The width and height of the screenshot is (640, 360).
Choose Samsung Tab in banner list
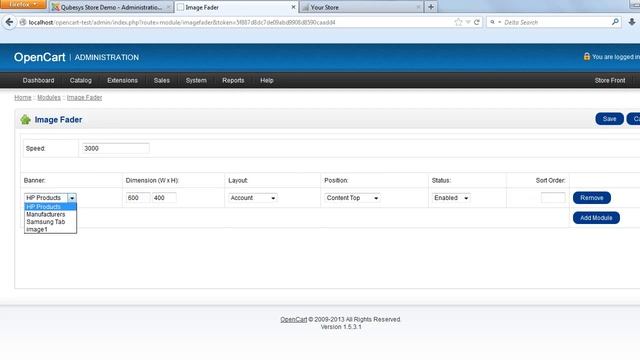click(50, 222)
